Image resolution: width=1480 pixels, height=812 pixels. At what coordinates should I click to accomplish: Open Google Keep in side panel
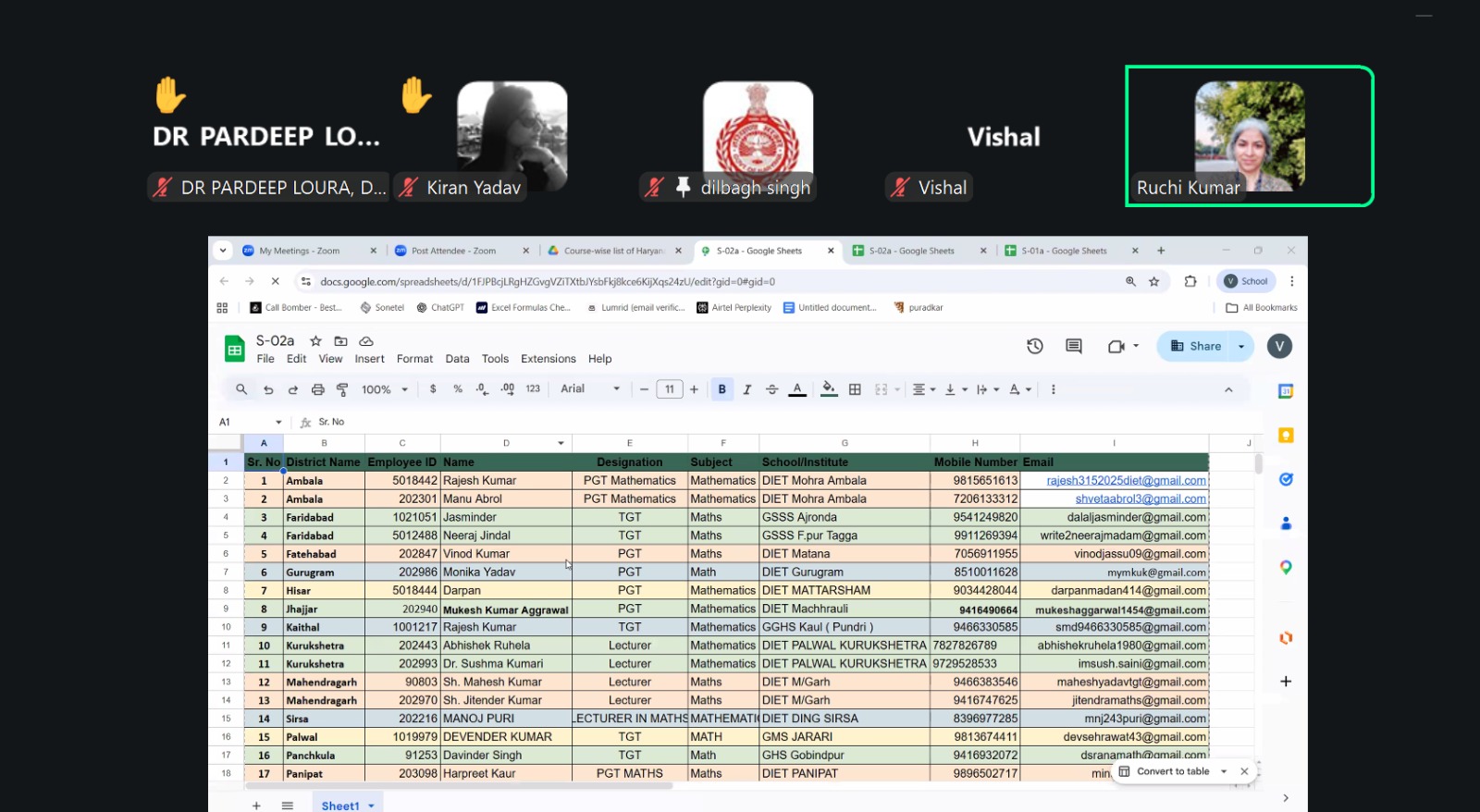(1285, 436)
